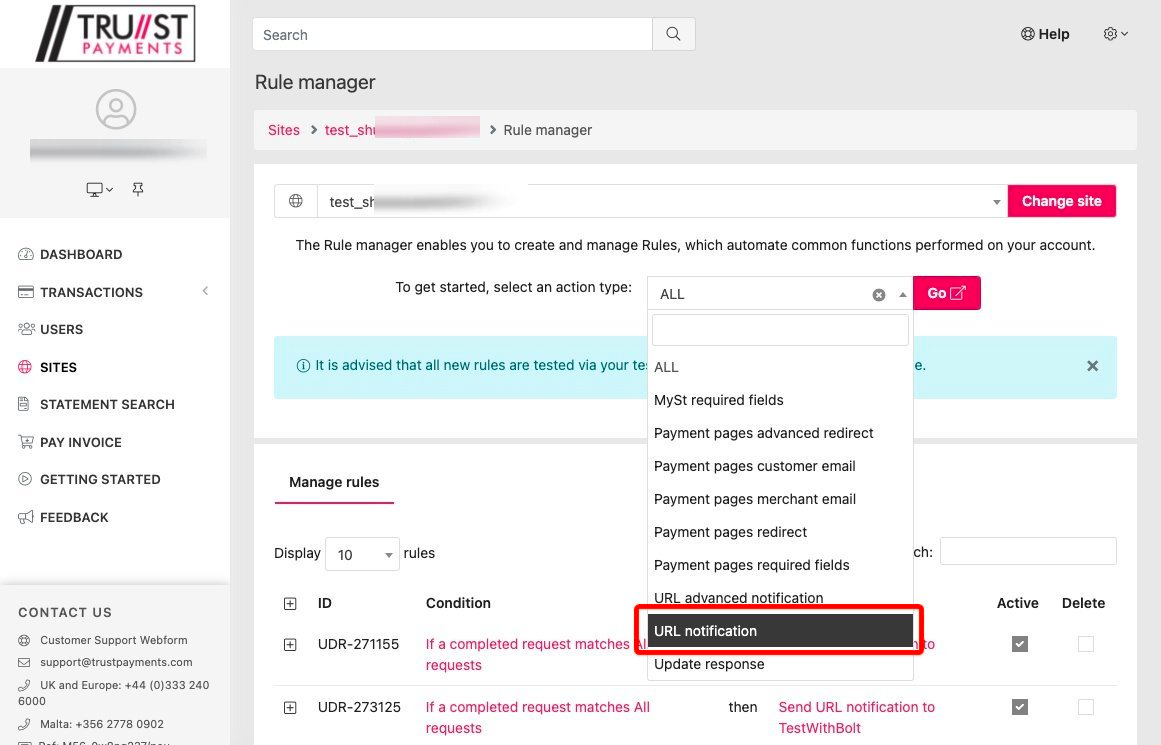Open Sites in sidebar

58,367
